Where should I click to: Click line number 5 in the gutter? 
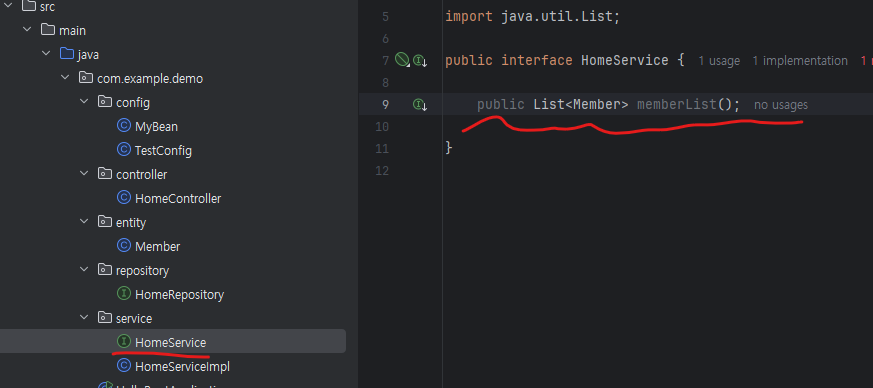point(385,17)
